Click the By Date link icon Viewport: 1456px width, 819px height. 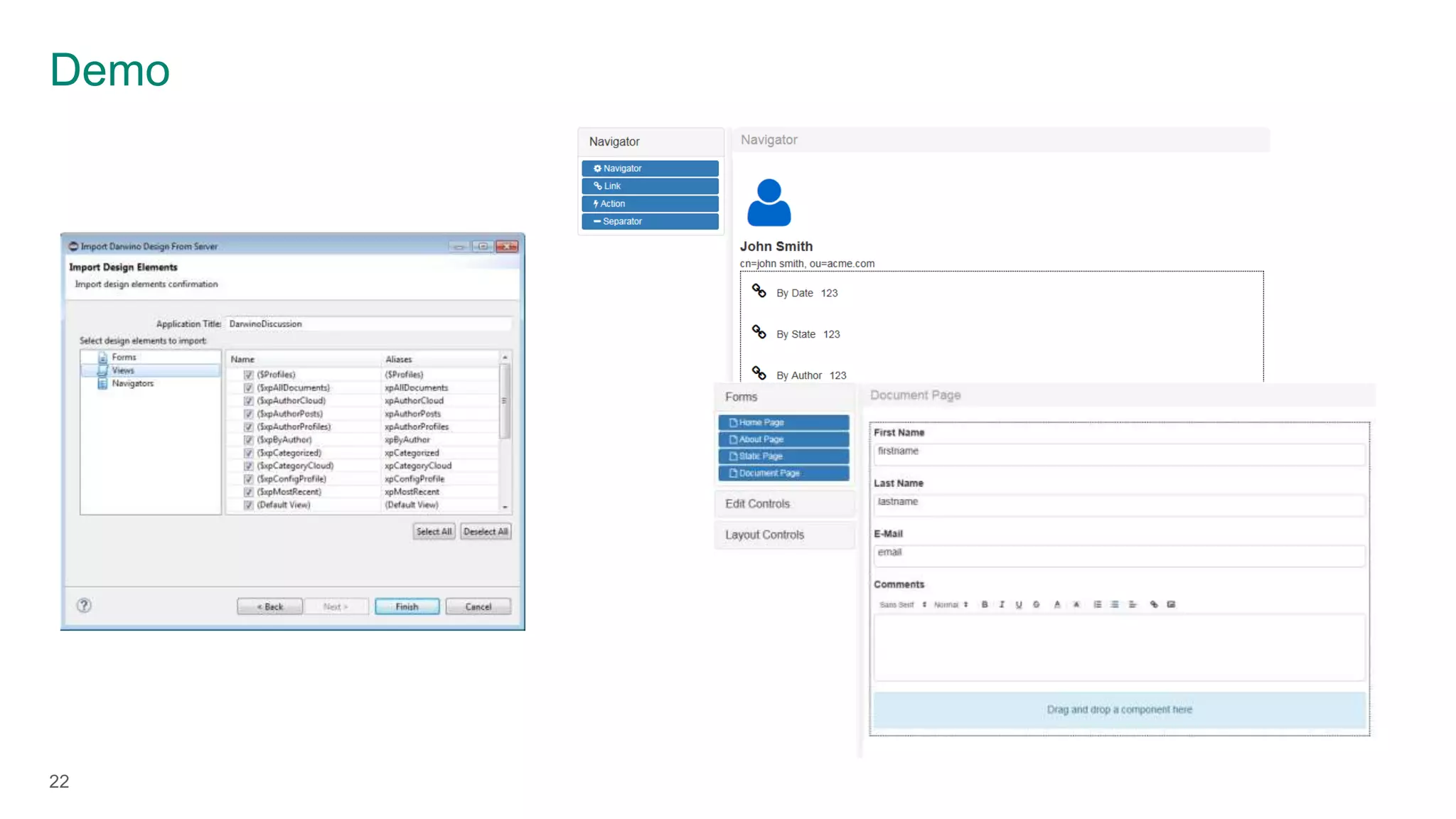tap(759, 291)
